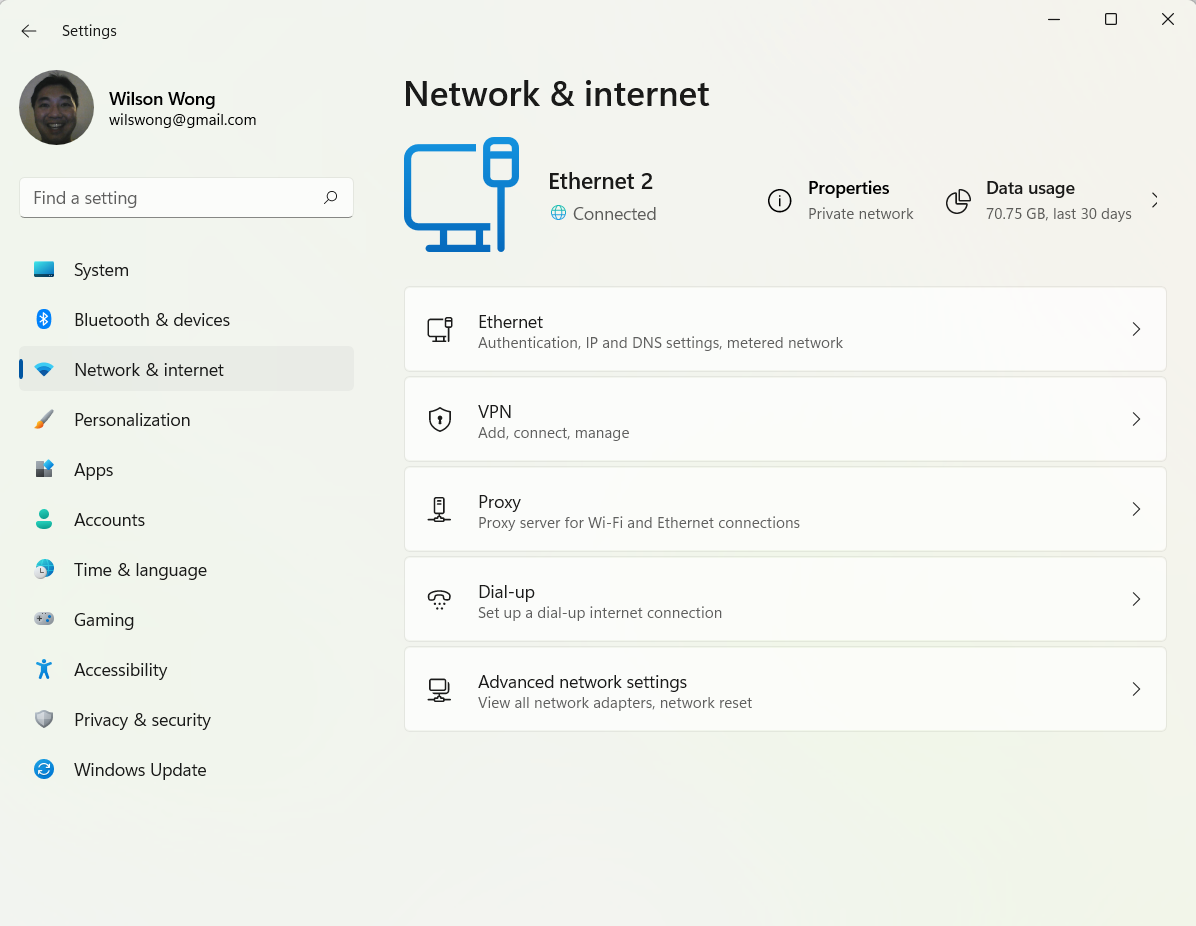Image resolution: width=1196 pixels, height=926 pixels.
Task: Click the back arrow in Settings header
Action: (x=29, y=31)
